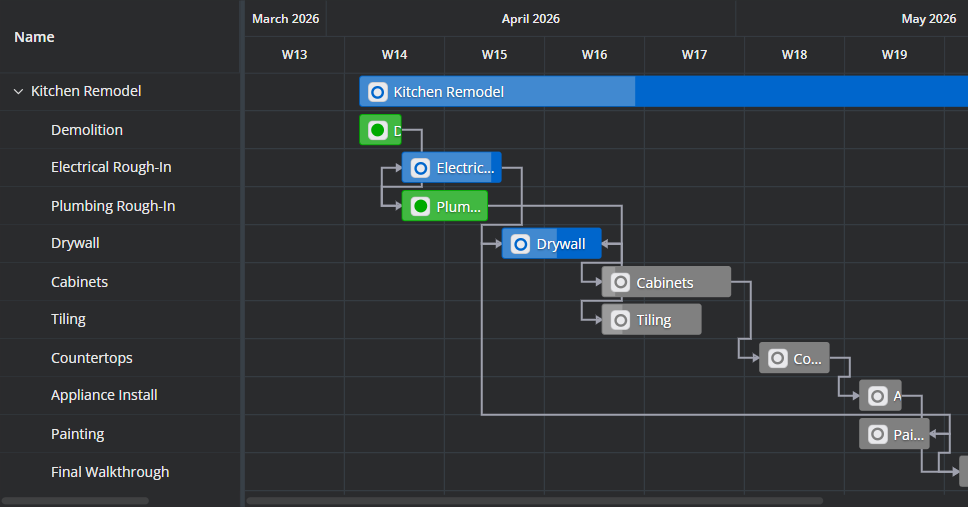This screenshot has height=507, width=968.
Task: Click the timeline horizontal scrollbar thumb
Action: (535, 501)
